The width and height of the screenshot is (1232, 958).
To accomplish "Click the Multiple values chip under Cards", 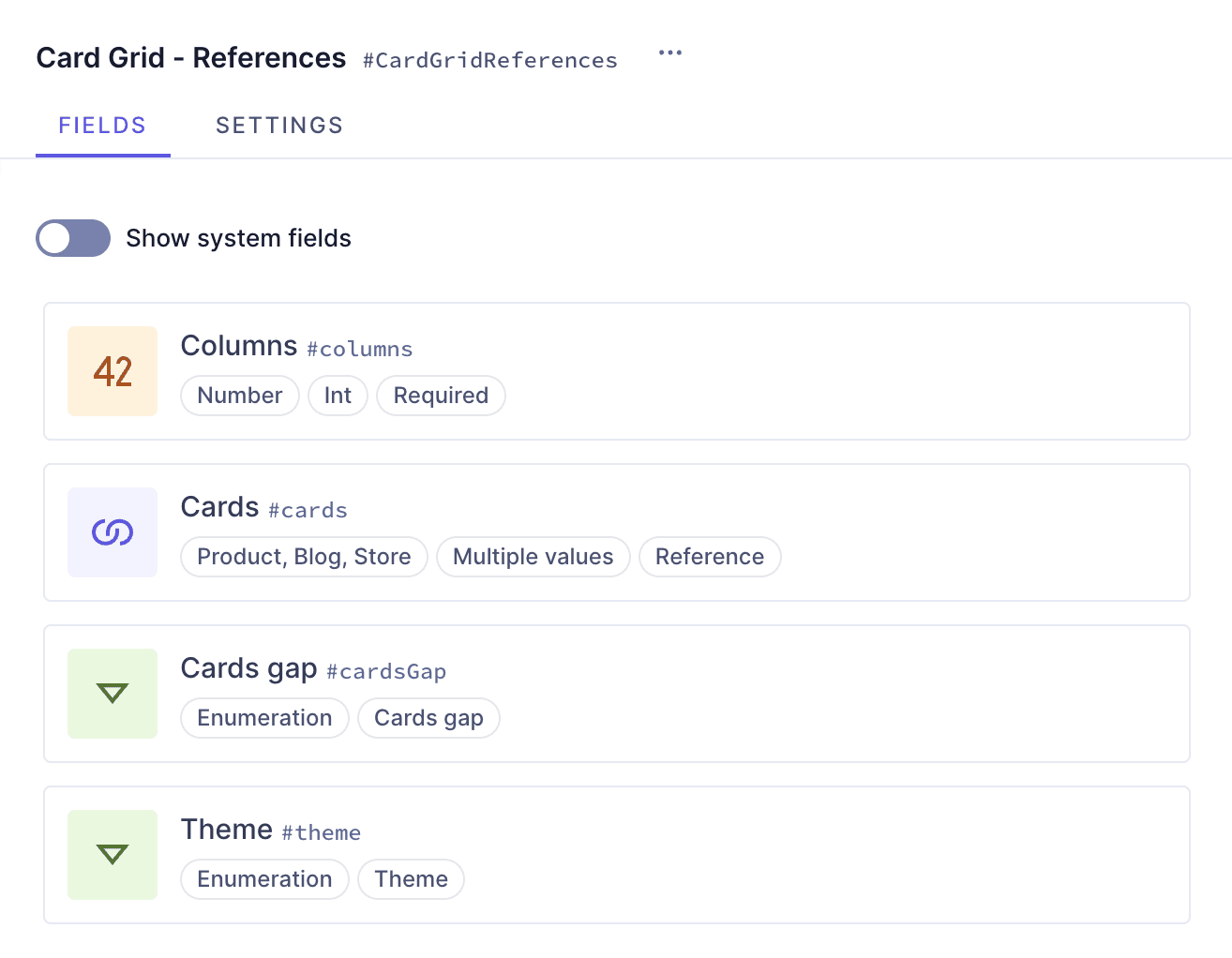I will 533,557.
